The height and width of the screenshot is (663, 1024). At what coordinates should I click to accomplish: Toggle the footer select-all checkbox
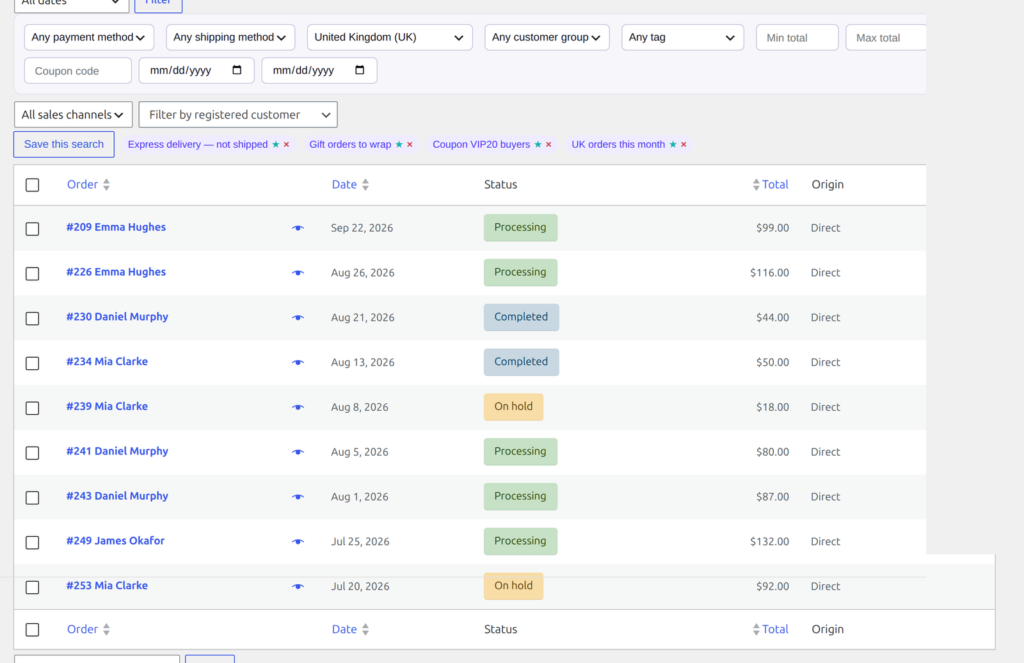coord(32,630)
